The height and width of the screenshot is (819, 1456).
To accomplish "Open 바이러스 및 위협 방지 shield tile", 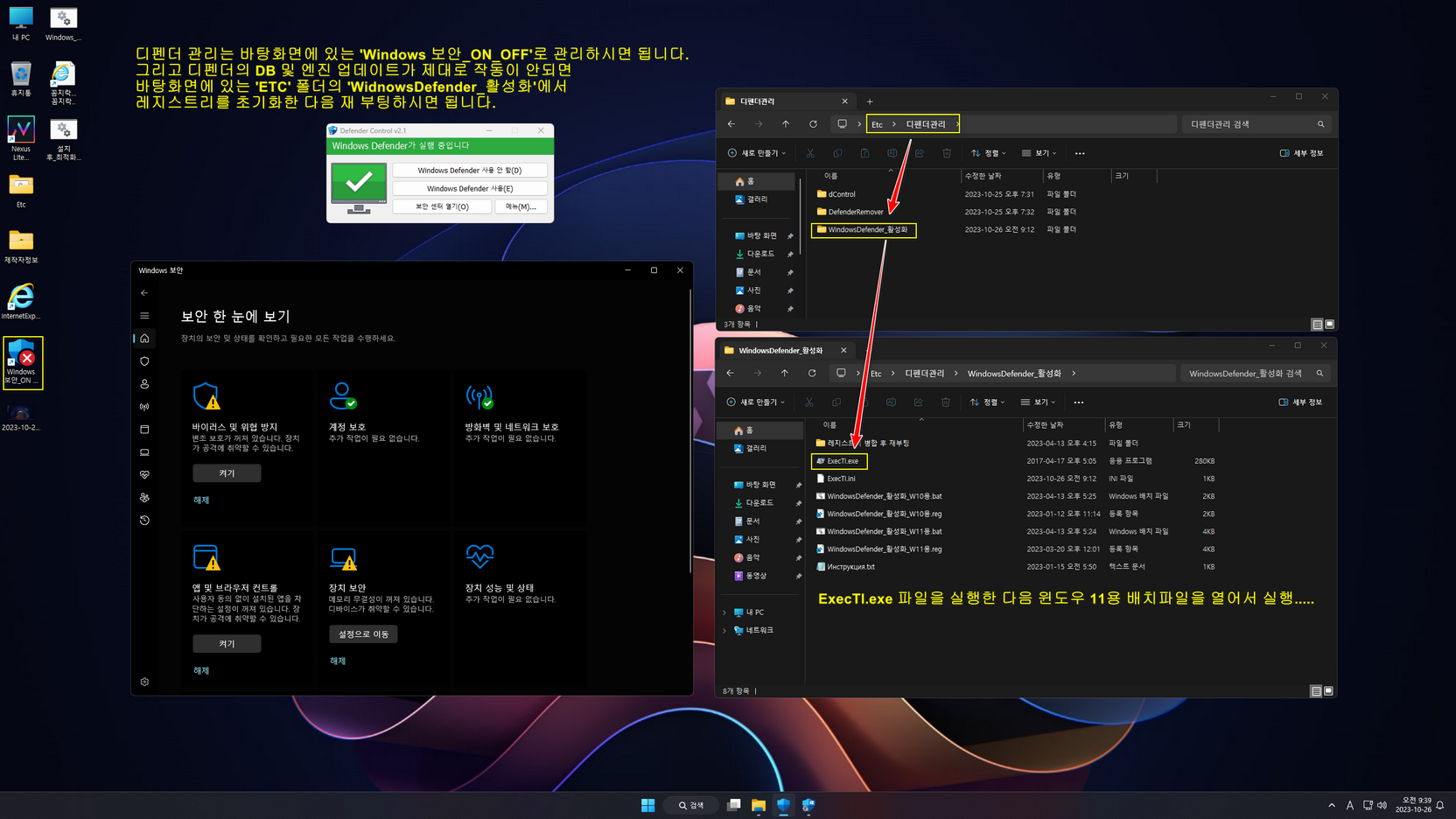I will pyautogui.click(x=206, y=396).
